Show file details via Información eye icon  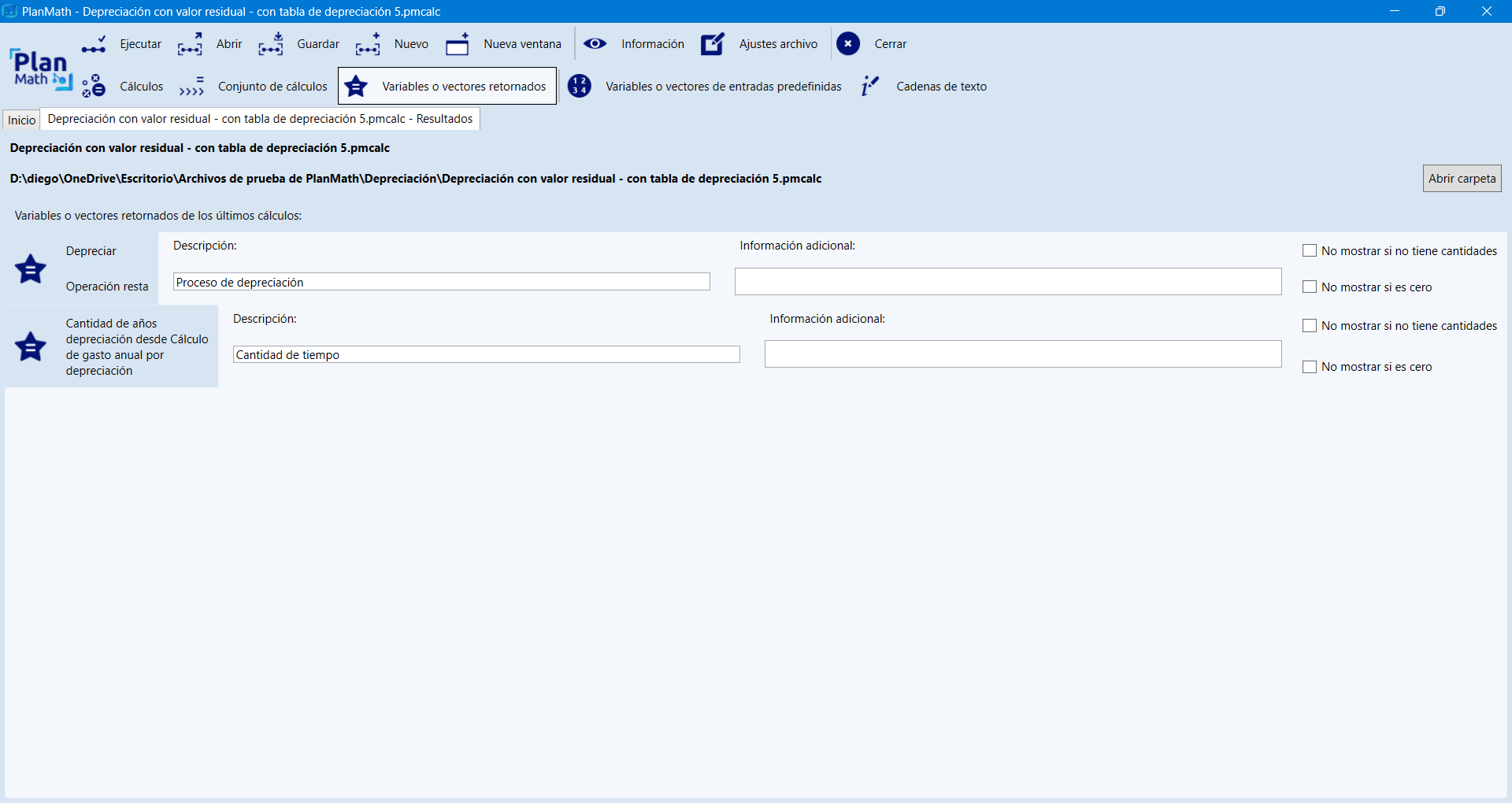[x=595, y=44]
